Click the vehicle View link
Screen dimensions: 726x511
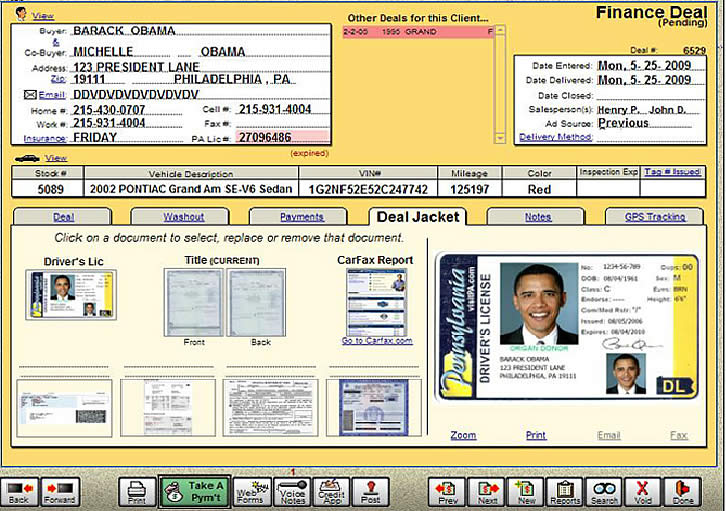[56, 158]
